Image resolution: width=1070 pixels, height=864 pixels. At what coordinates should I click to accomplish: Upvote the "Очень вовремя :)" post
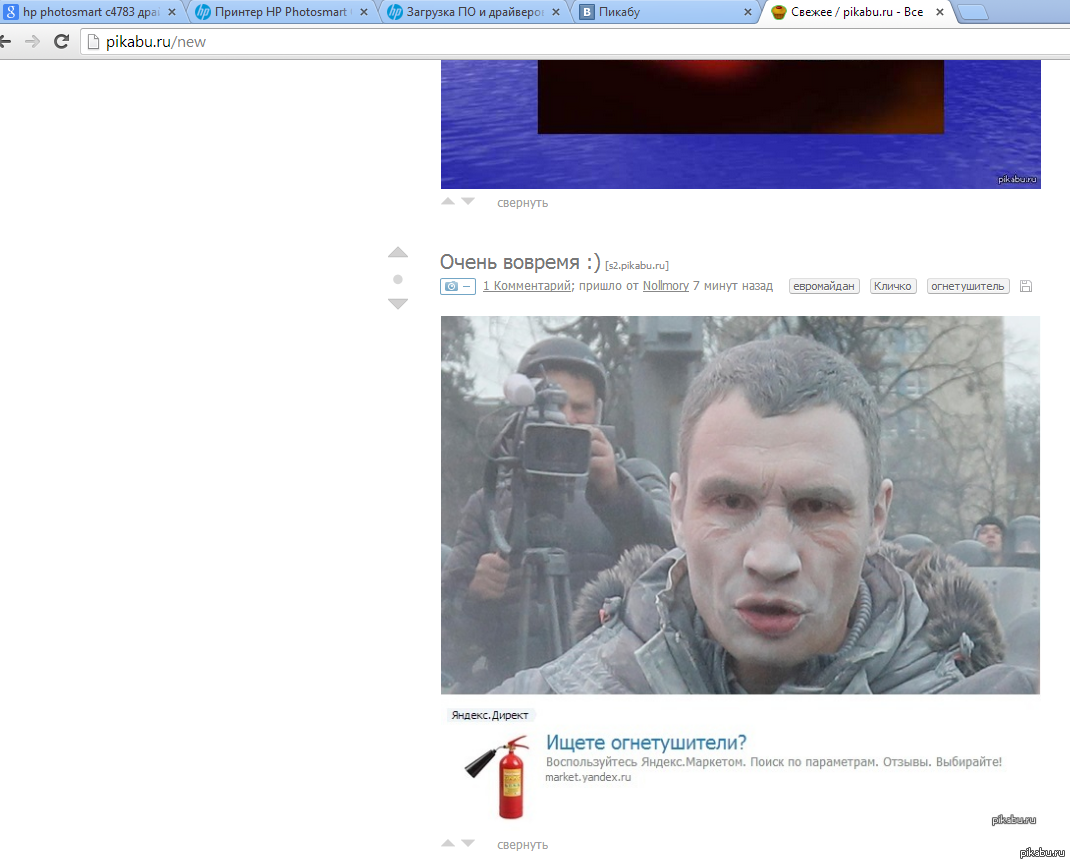point(398,253)
